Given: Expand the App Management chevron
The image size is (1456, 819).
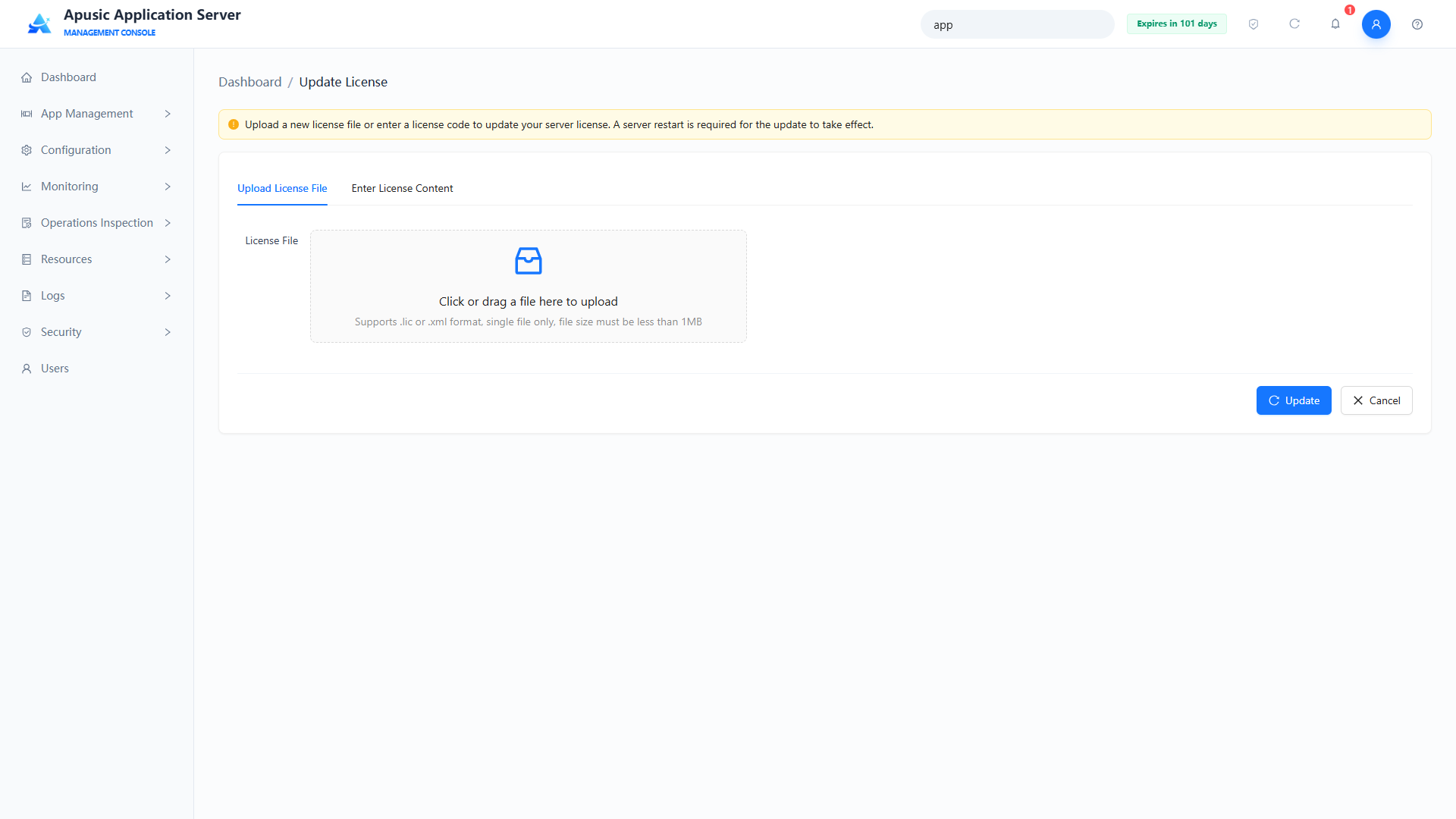Looking at the screenshot, I should point(168,114).
